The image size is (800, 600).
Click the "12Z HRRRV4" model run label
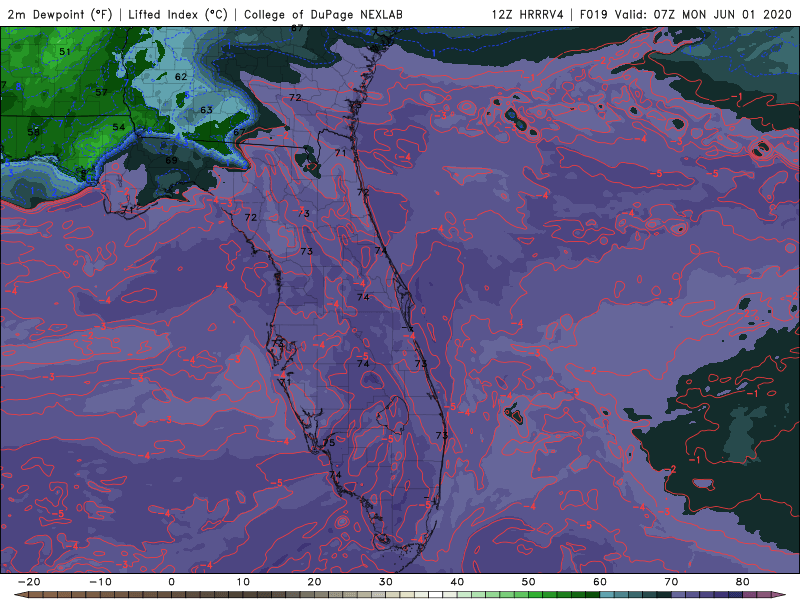click(528, 14)
